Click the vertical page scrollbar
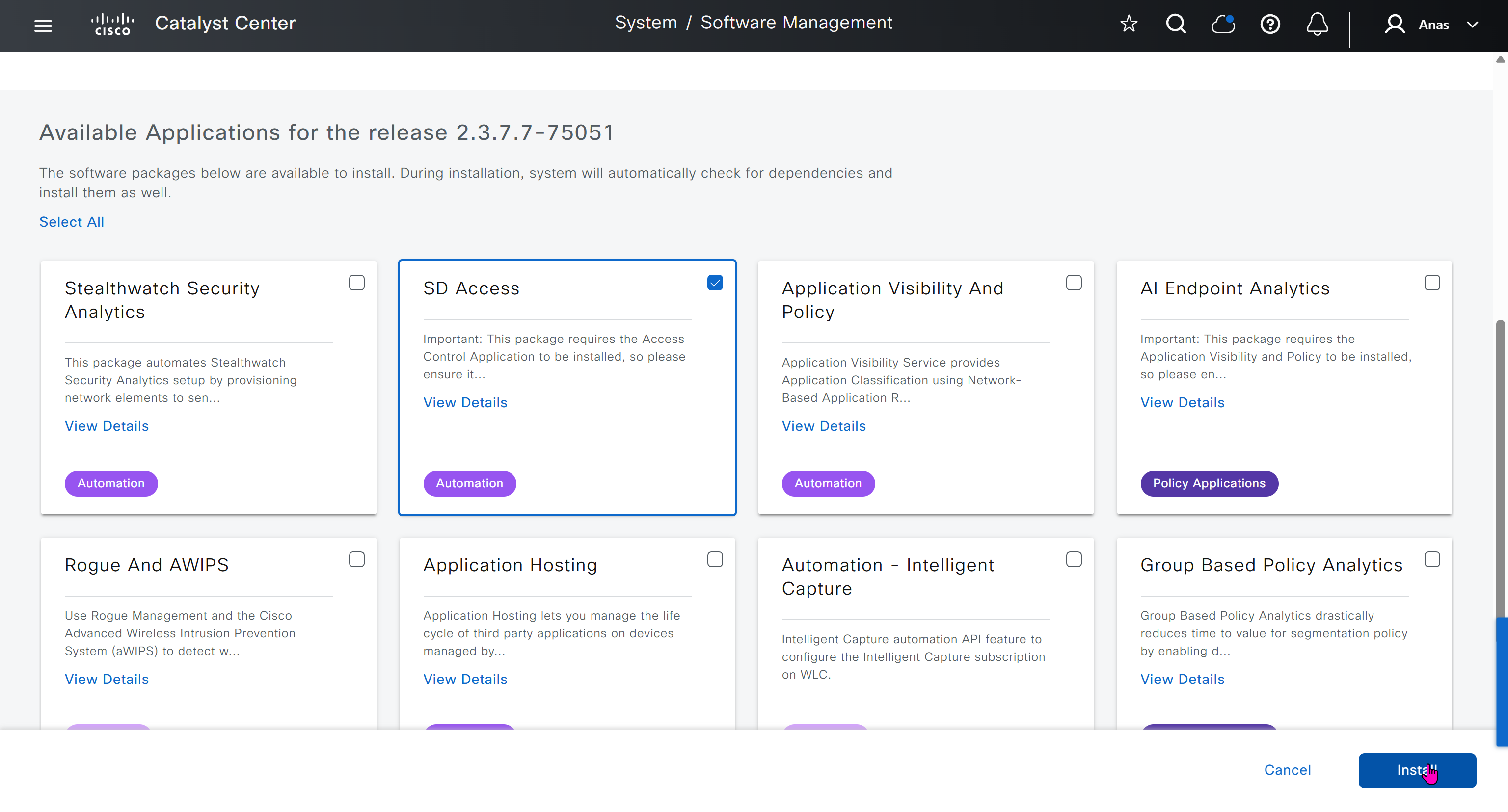Viewport: 1508px width, 812px height. (x=1500, y=468)
